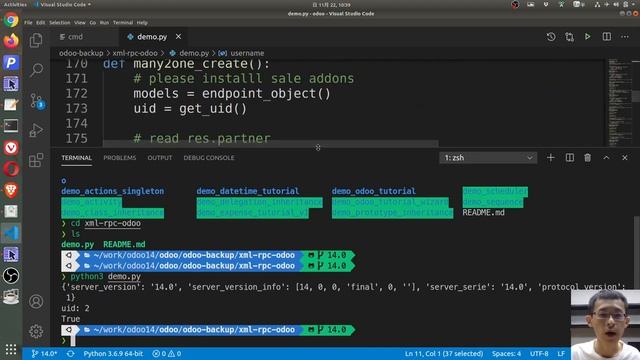The width and height of the screenshot is (640, 360).
Task: Split the editor to the right
Action: (x=607, y=37)
